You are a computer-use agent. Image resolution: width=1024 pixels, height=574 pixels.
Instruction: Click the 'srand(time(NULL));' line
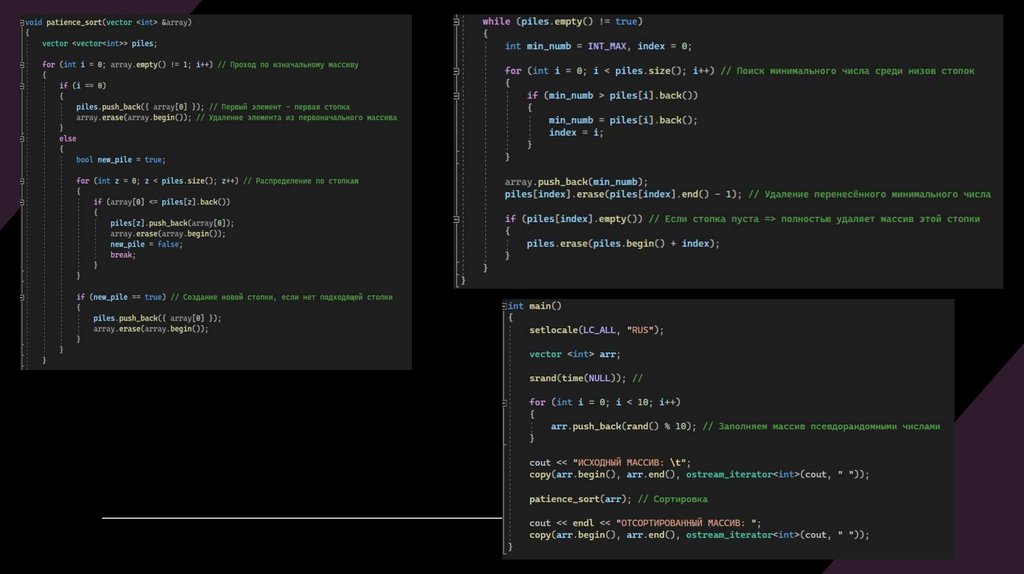pos(580,378)
